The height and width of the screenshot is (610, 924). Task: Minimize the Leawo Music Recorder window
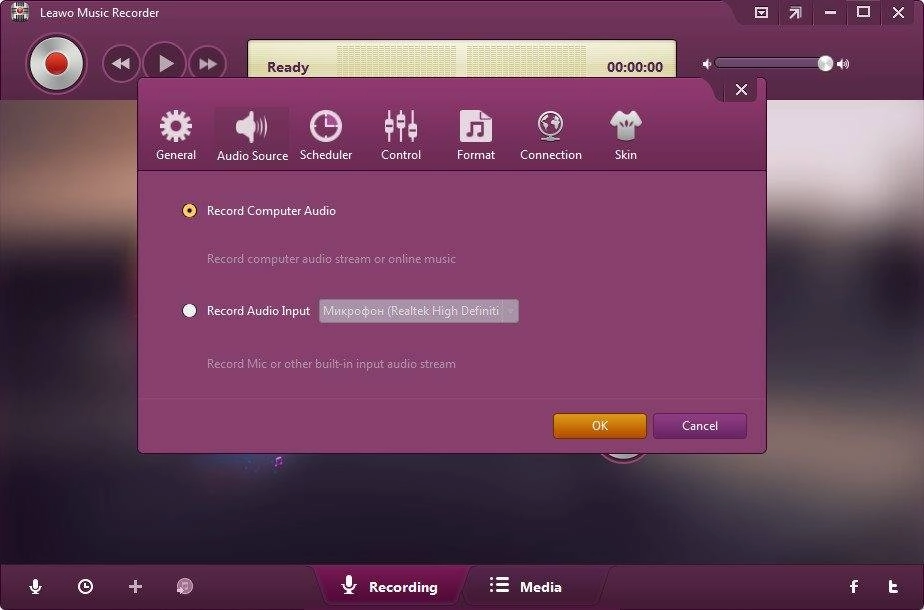[830, 12]
